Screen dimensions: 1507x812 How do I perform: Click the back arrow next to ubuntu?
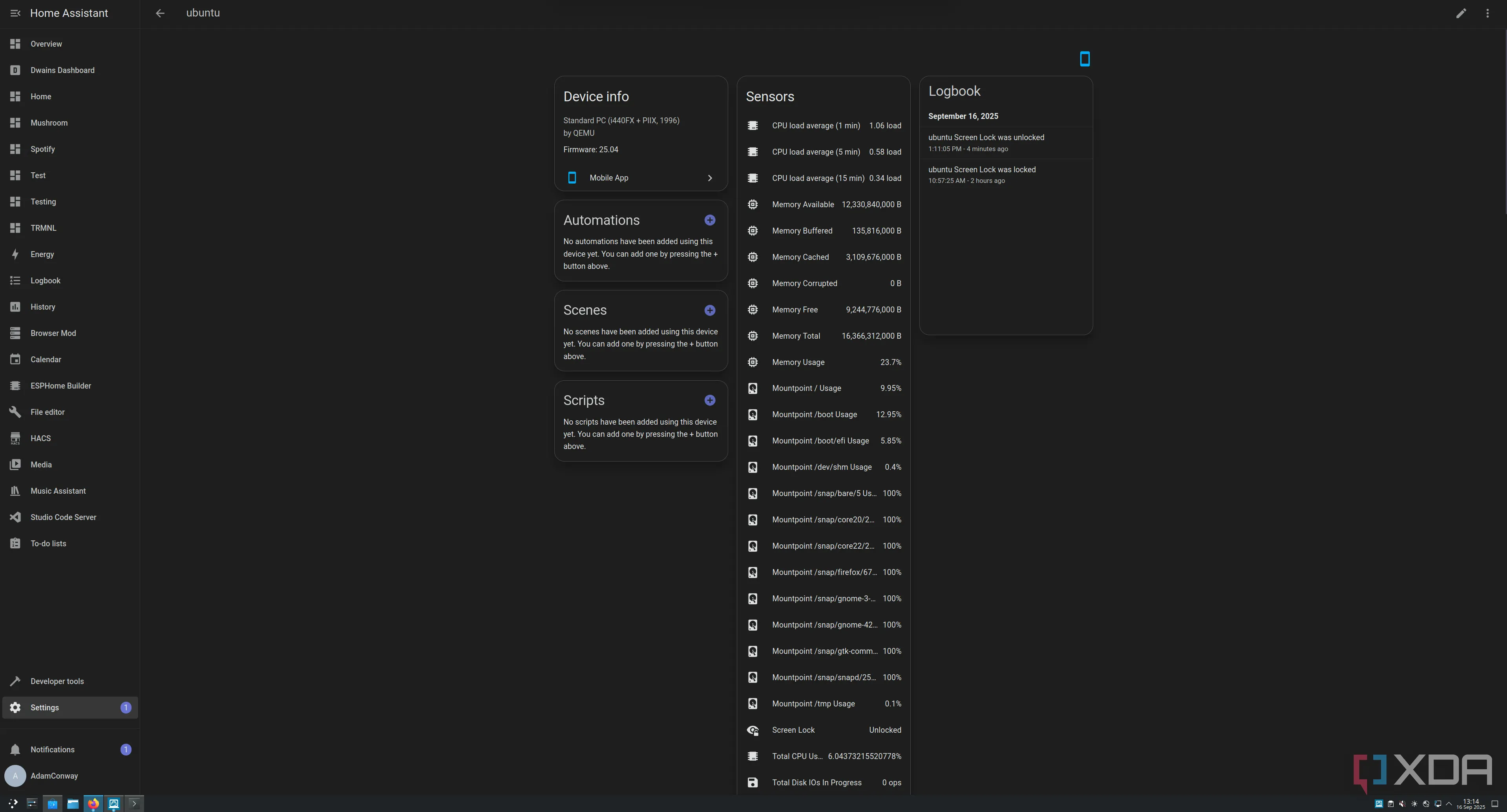[x=160, y=13]
